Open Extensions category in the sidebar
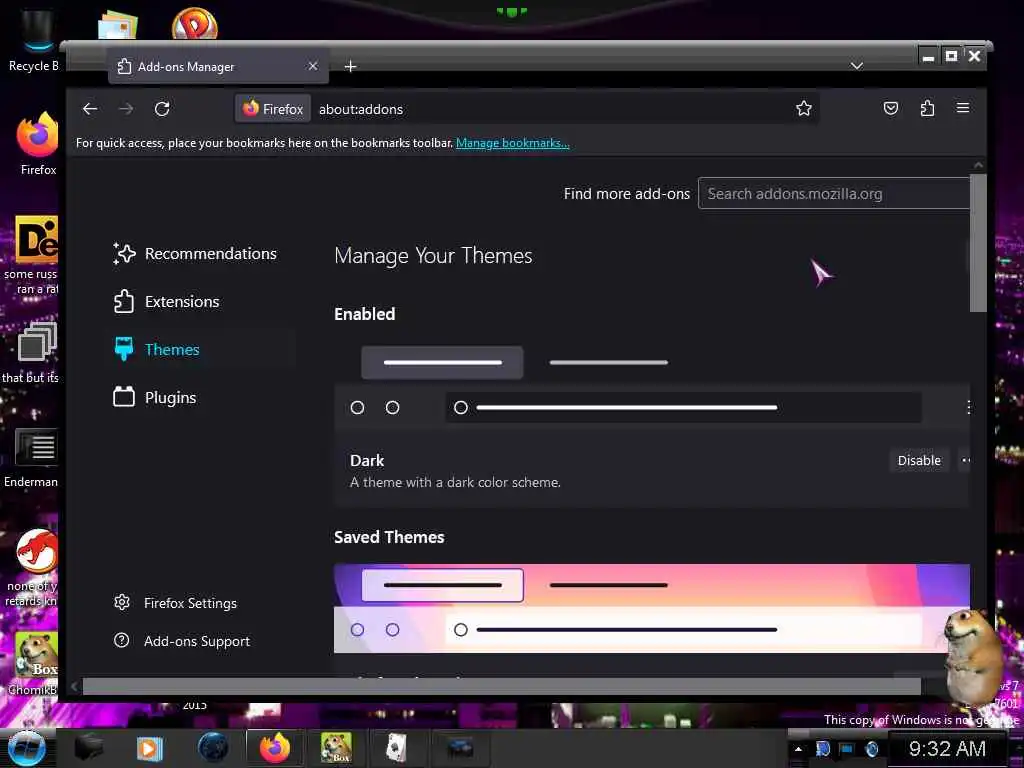The height and width of the screenshot is (768, 1024). [x=167, y=302]
